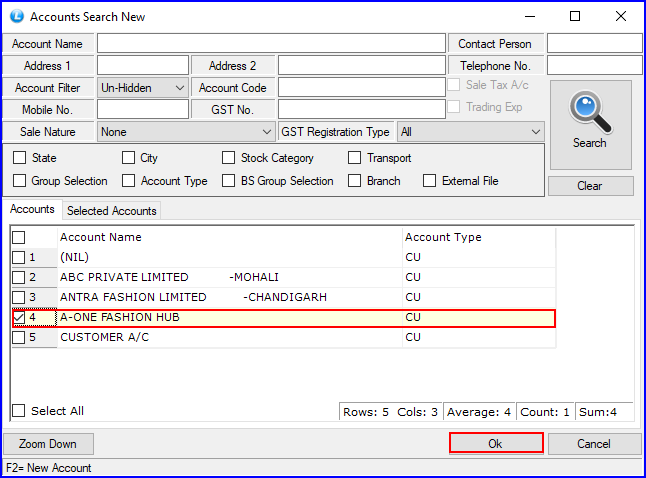646x478 pixels.
Task: Switch to the Selected Accounts tab
Action: tap(111, 211)
